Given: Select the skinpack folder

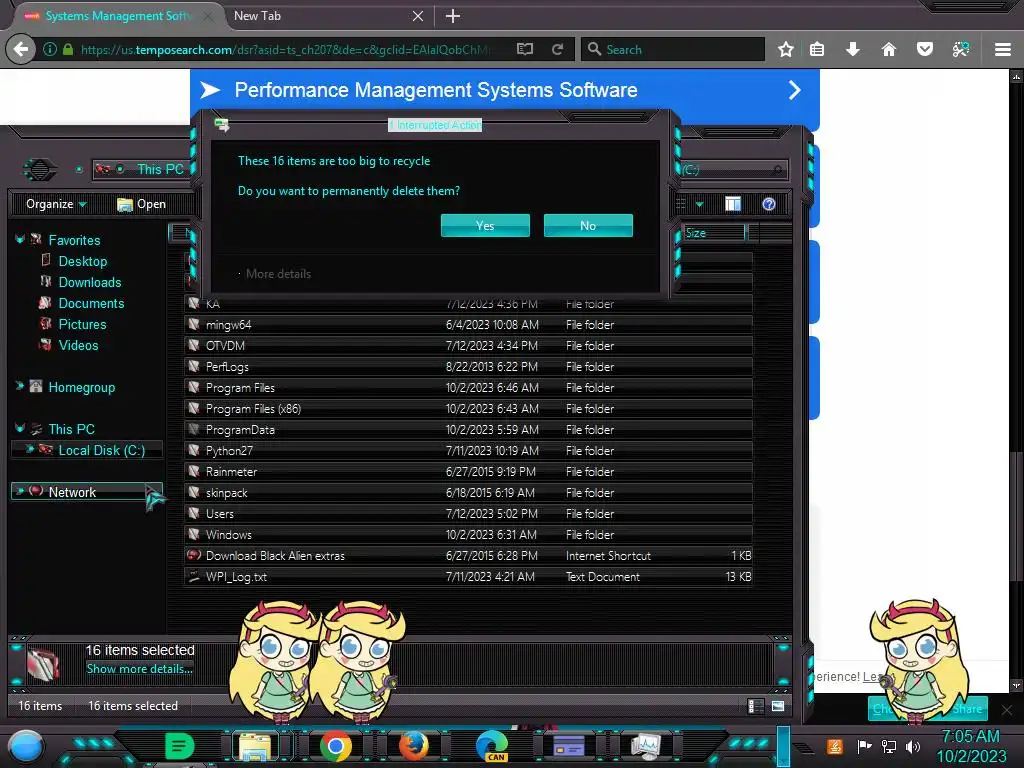Looking at the screenshot, I should [x=469, y=492].
